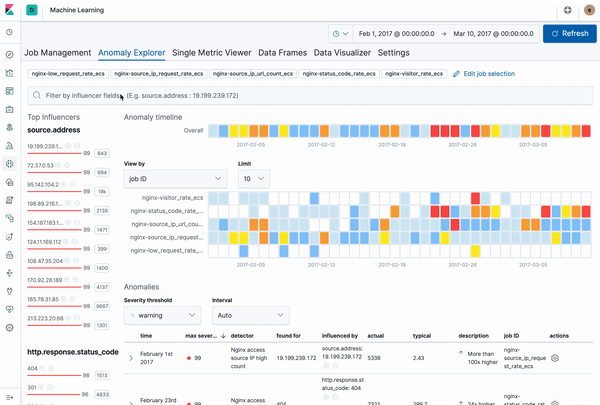Click the Refresh button

click(x=570, y=34)
